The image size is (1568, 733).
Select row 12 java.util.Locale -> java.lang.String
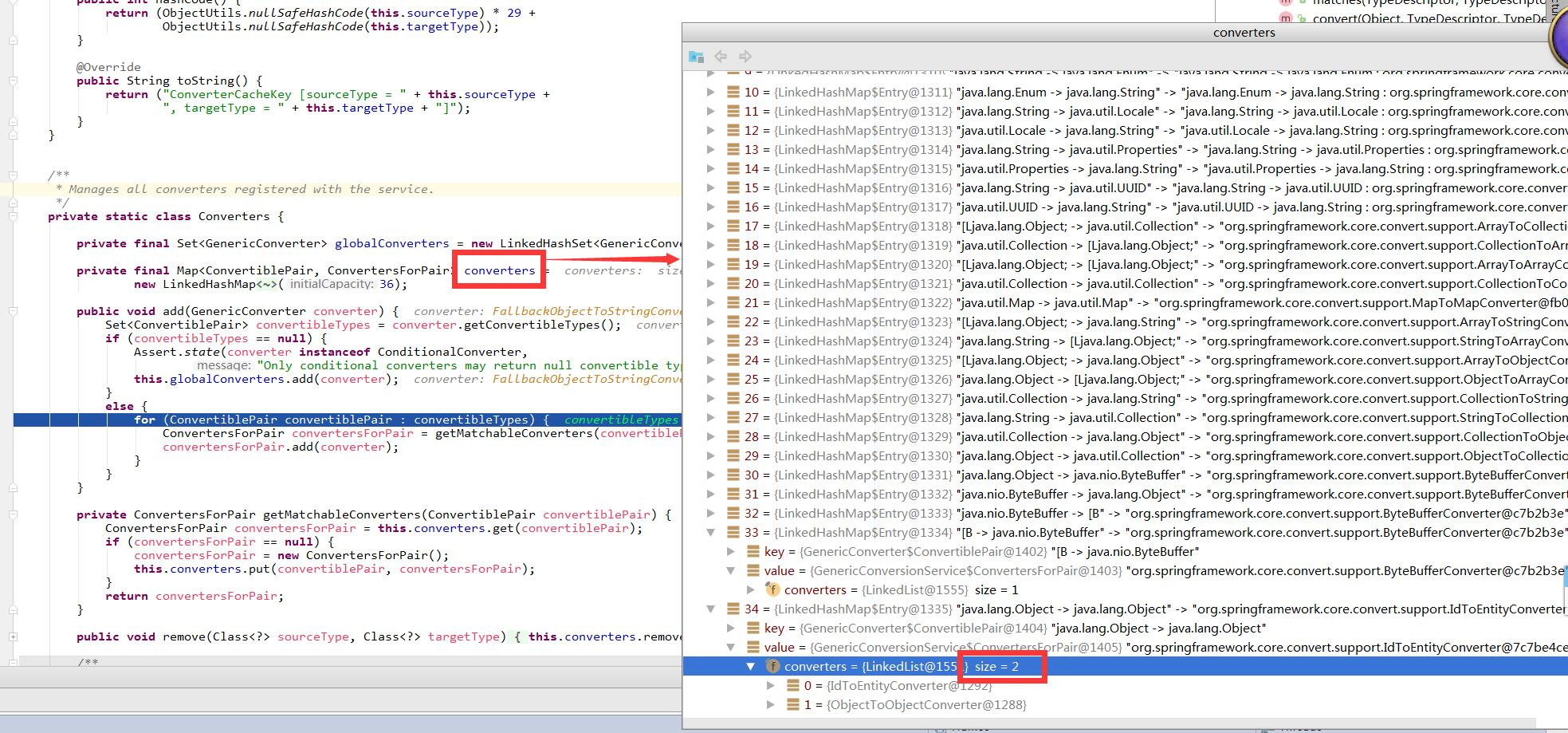click(1125, 130)
